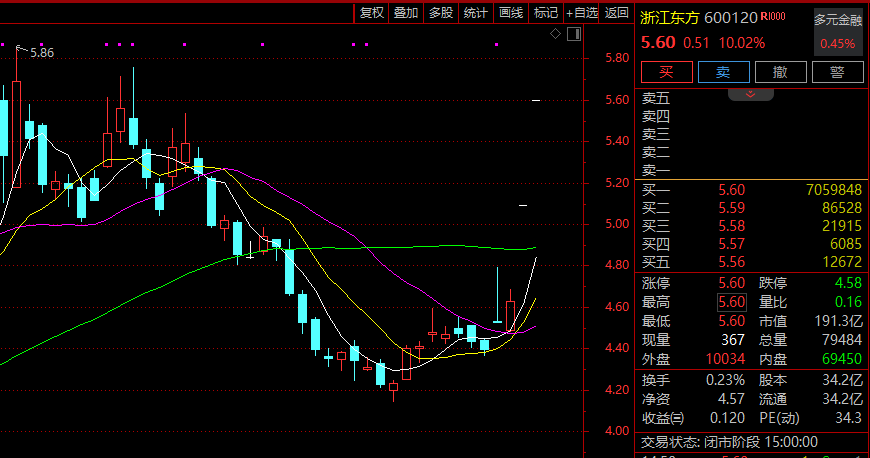Add stock via +自选 button
Screen dimensions: 870x458
pos(581,13)
